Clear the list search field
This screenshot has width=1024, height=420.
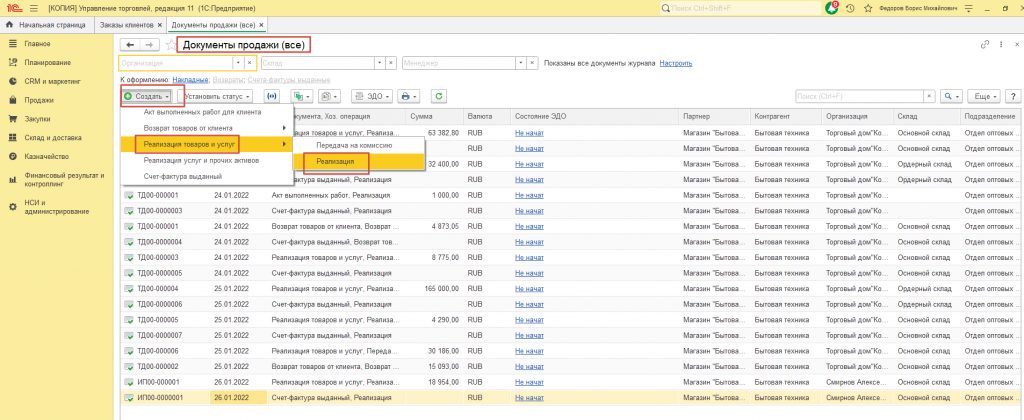930,96
